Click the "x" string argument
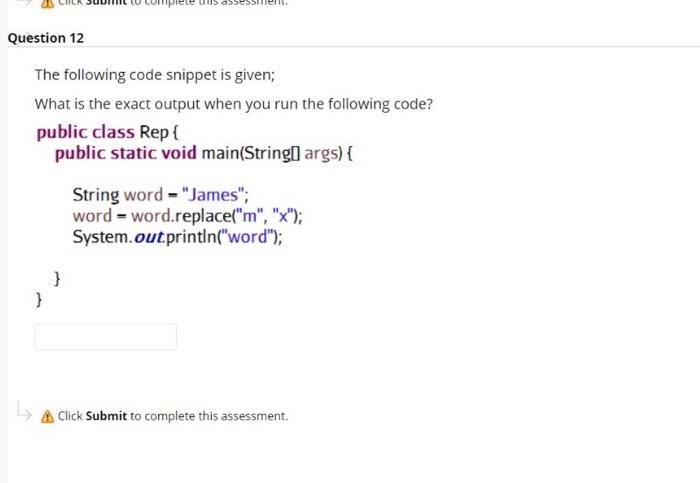Screen dimensions: 700x483 283,216
